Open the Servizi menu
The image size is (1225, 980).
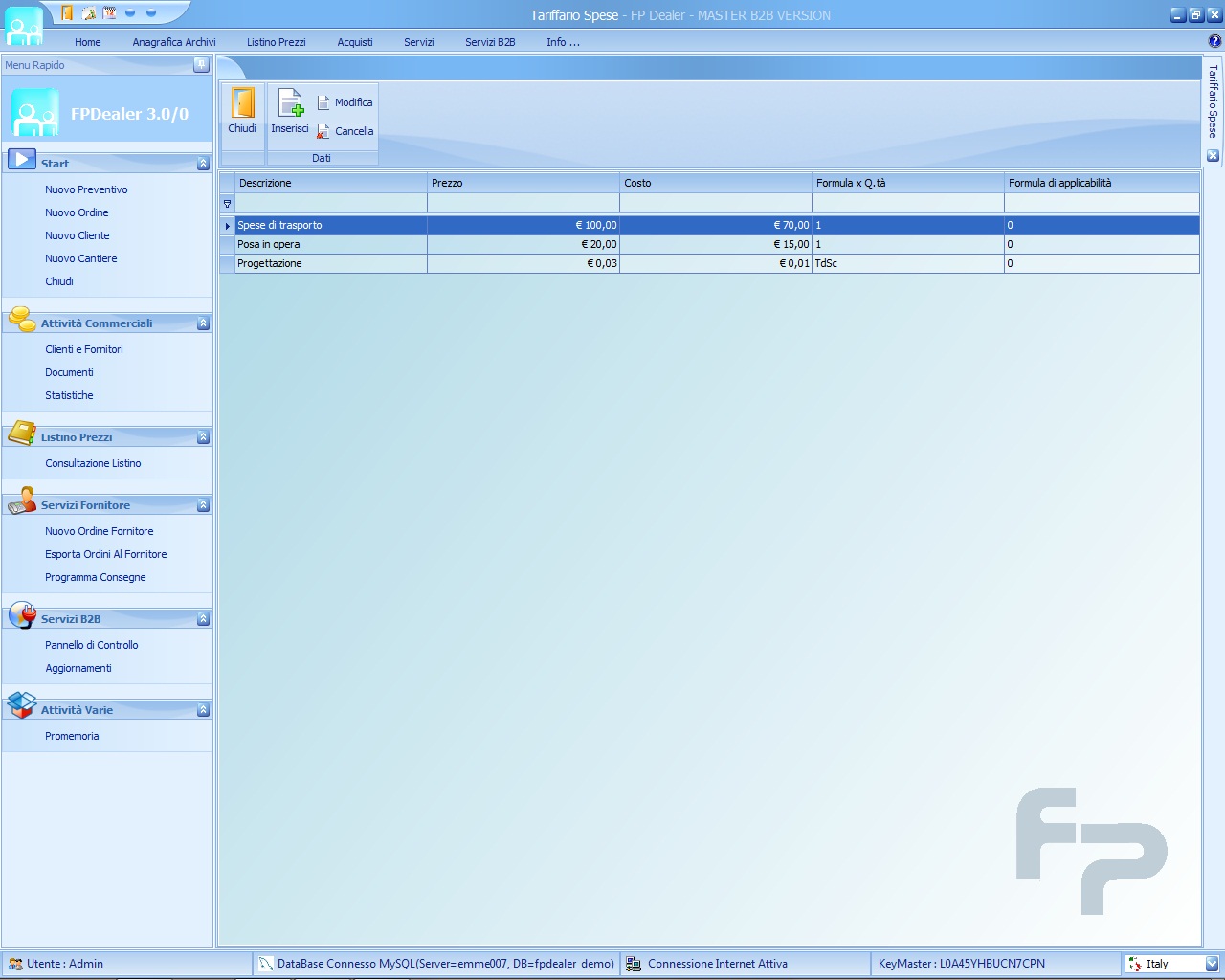tap(419, 42)
